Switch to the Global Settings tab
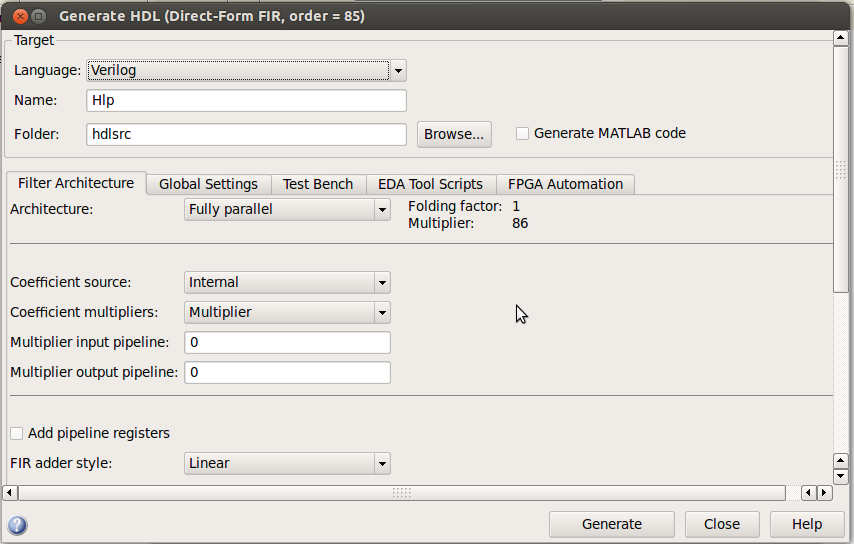The width and height of the screenshot is (854, 544). [x=208, y=184]
